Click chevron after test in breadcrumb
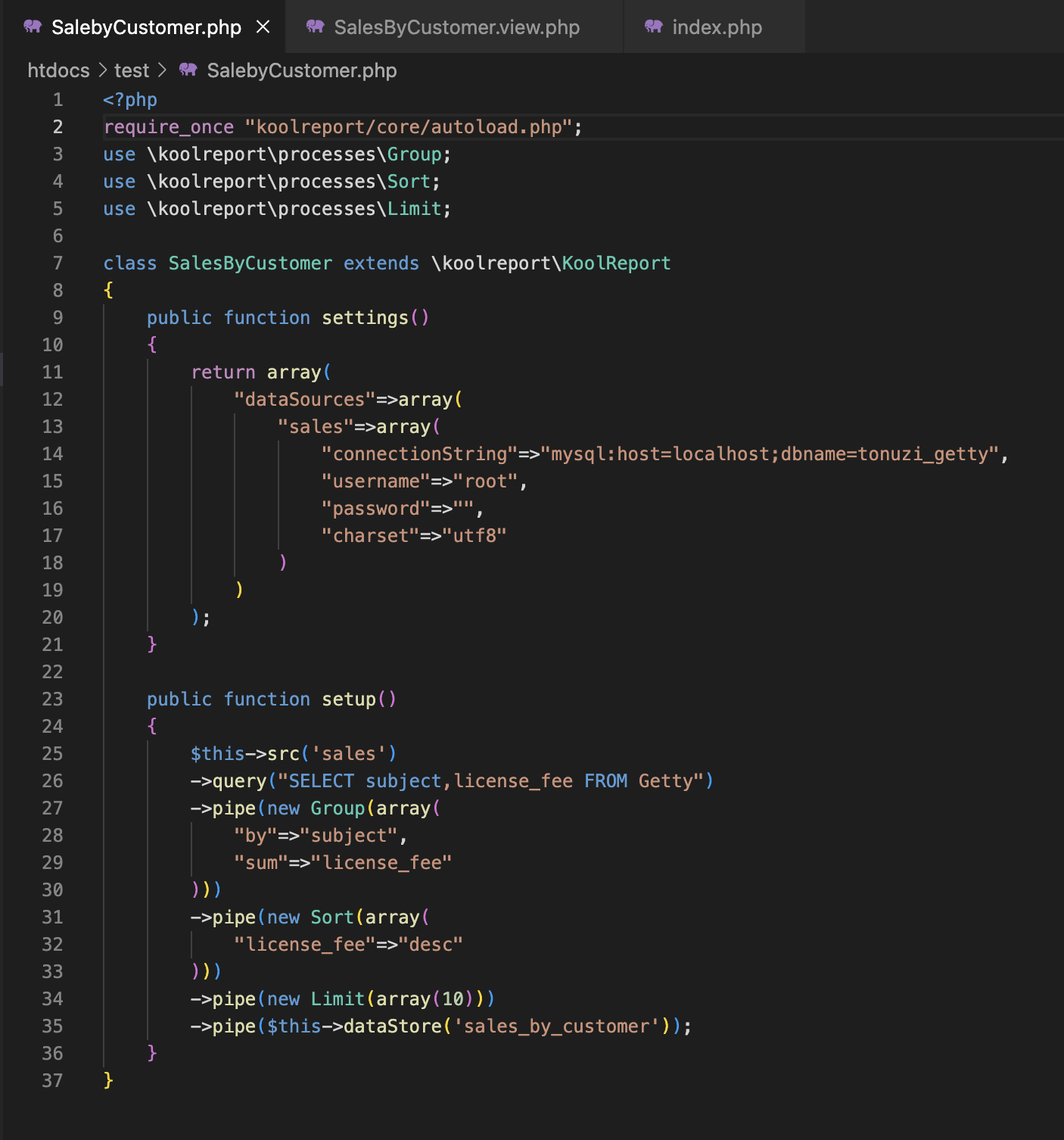1064x1140 pixels. tap(162, 70)
